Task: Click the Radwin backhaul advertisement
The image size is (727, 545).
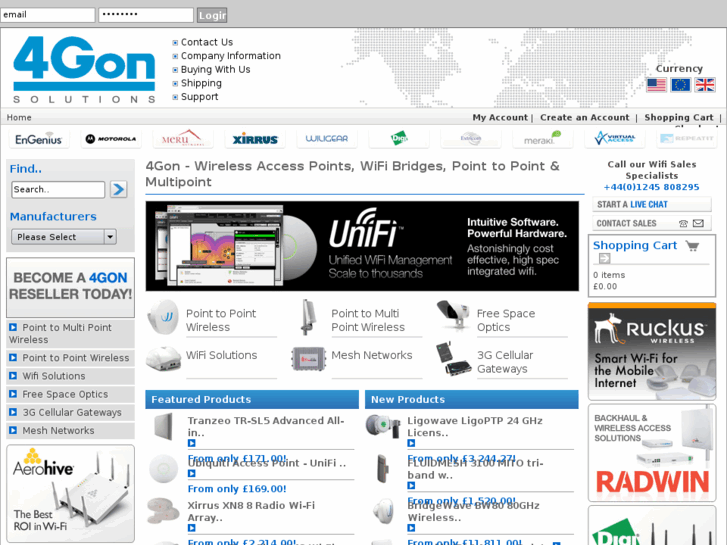Action: click(x=652, y=453)
